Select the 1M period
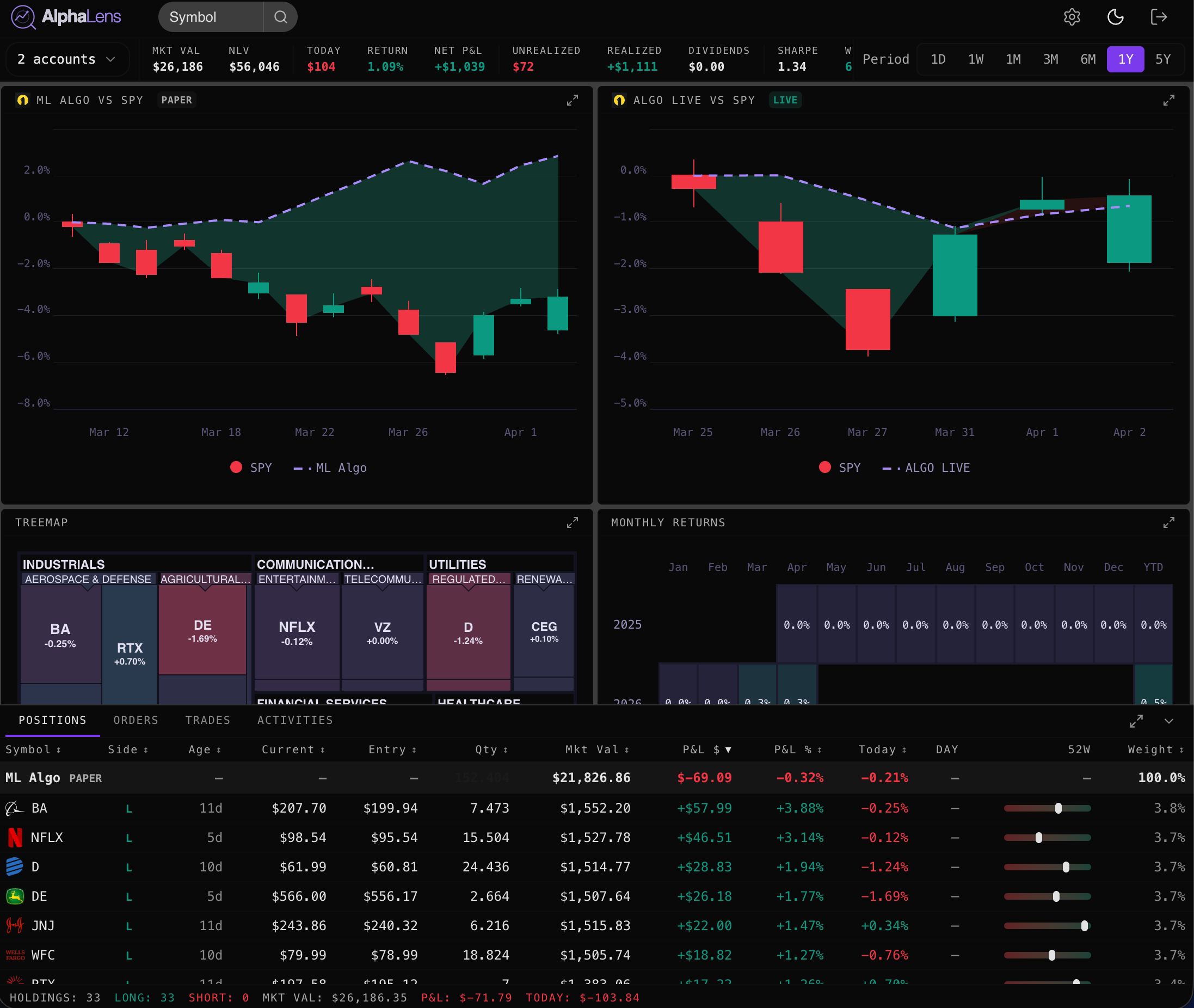The width and height of the screenshot is (1194, 1008). coord(1013,59)
